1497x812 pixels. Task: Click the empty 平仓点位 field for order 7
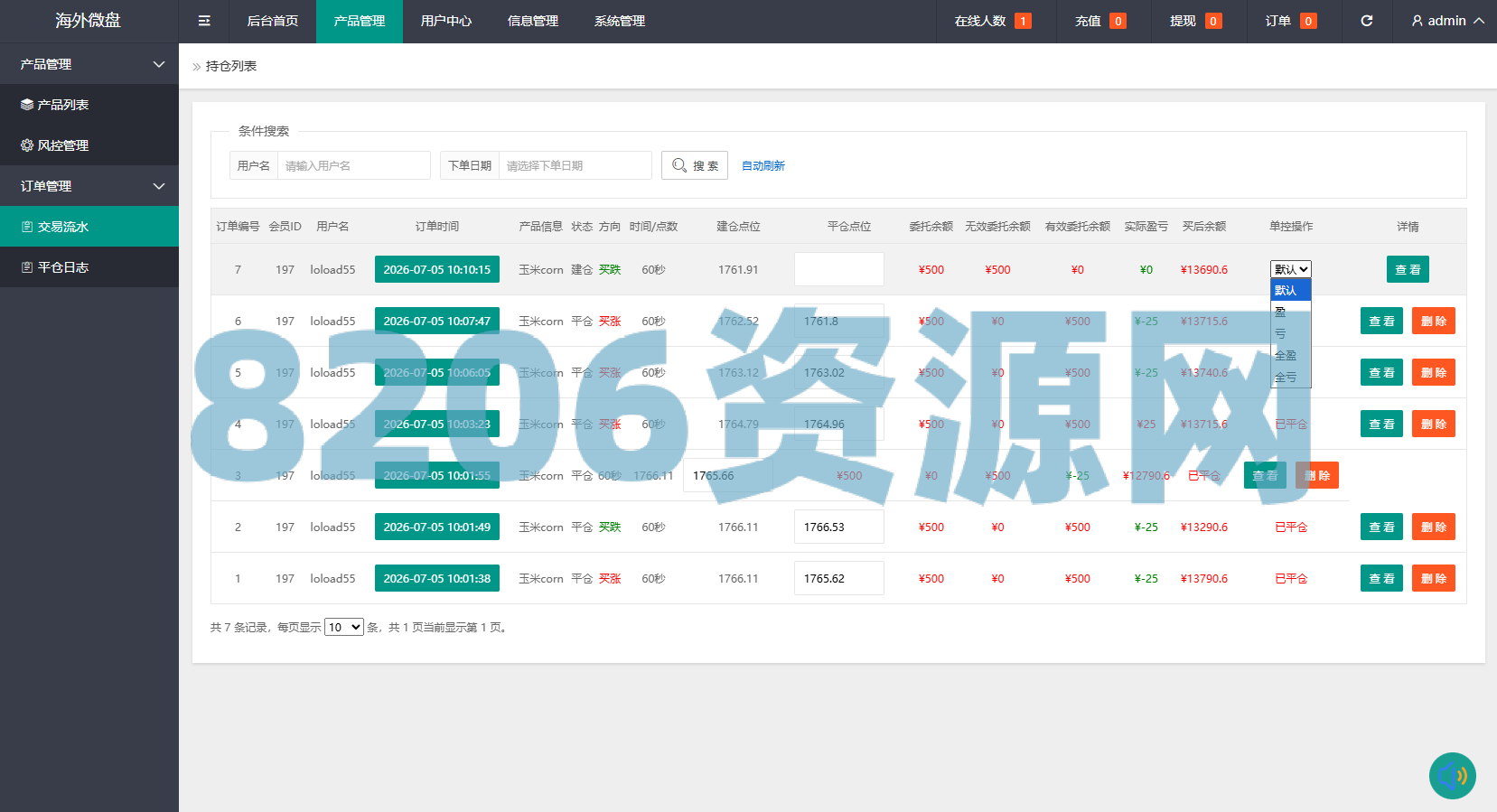[839, 269]
